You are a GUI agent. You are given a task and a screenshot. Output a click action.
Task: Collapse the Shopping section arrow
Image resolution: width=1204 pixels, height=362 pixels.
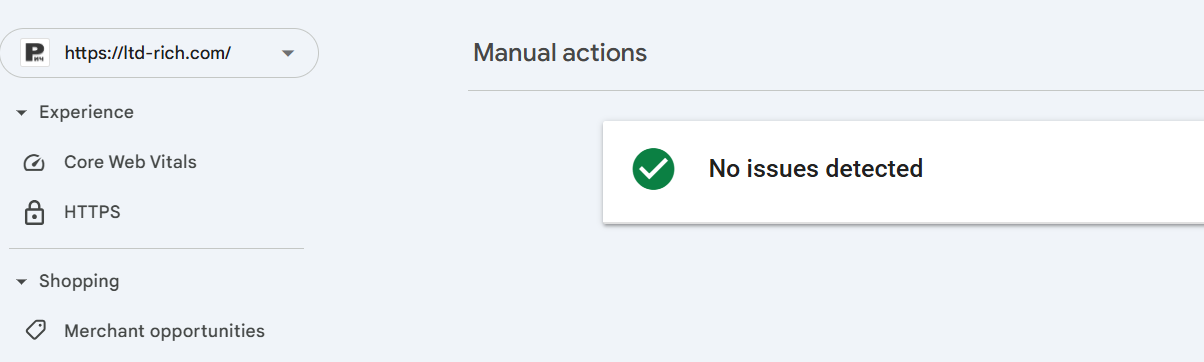[21, 282]
